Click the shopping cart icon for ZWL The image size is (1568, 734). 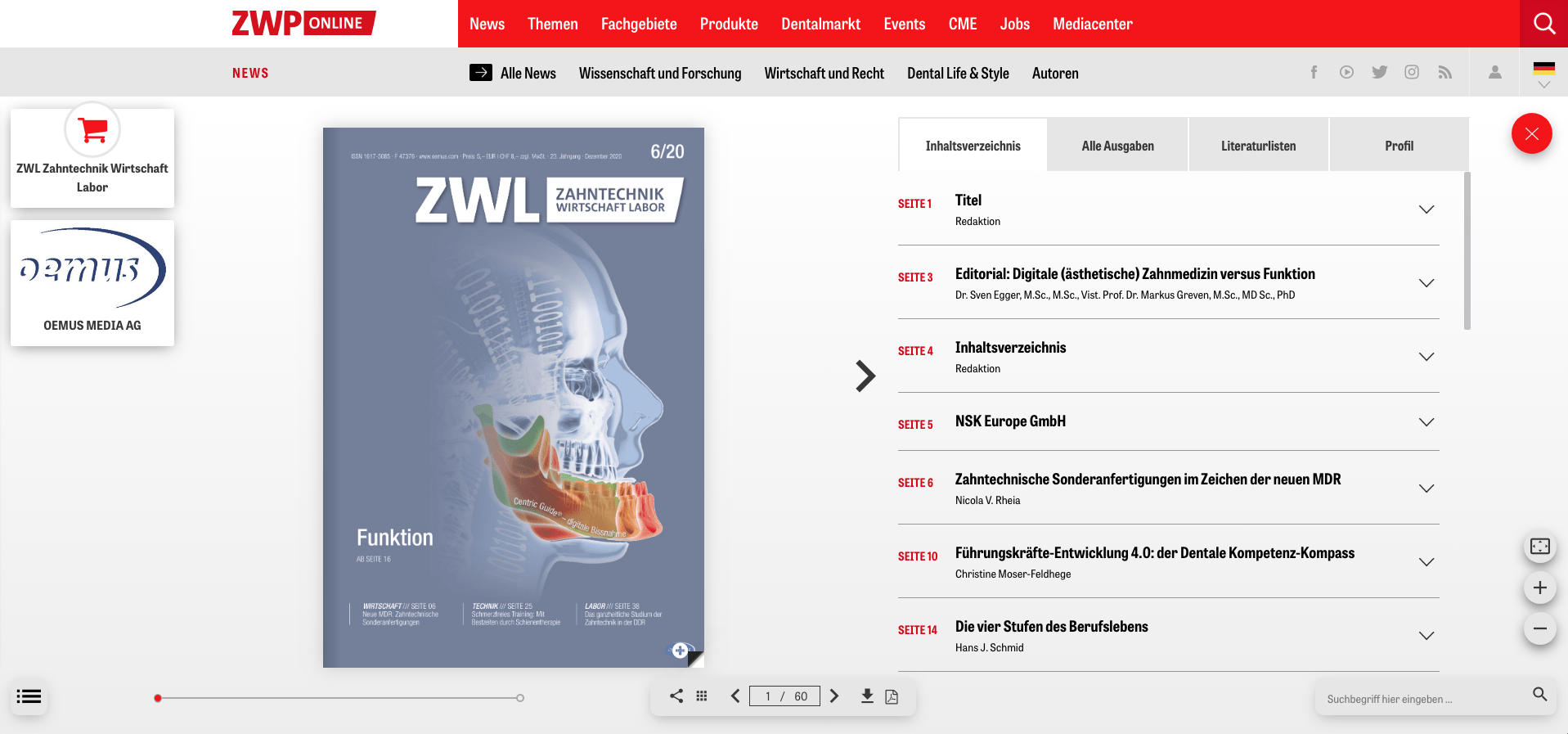tap(92, 129)
